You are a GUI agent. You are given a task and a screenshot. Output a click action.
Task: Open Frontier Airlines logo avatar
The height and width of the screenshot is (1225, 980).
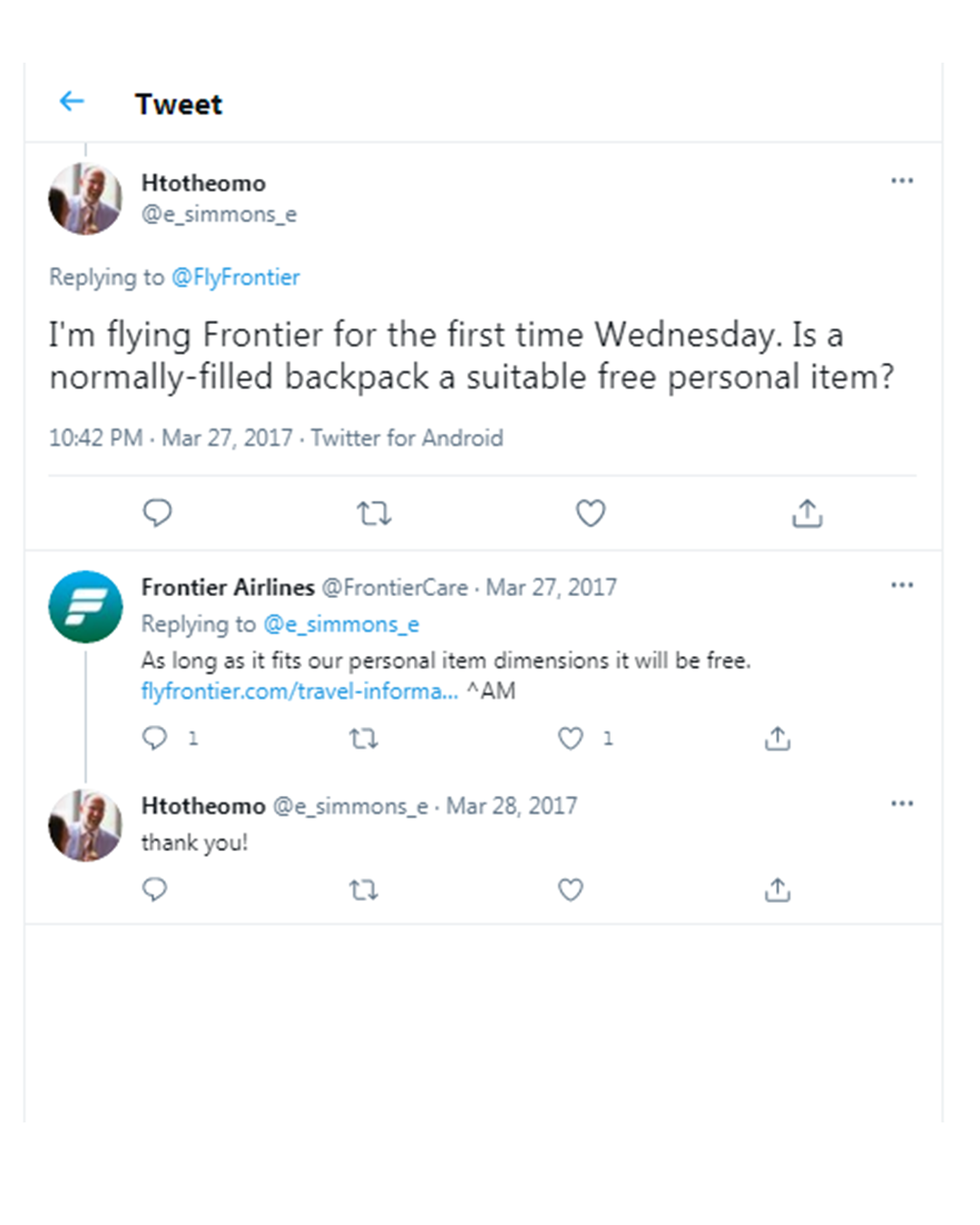(x=85, y=606)
